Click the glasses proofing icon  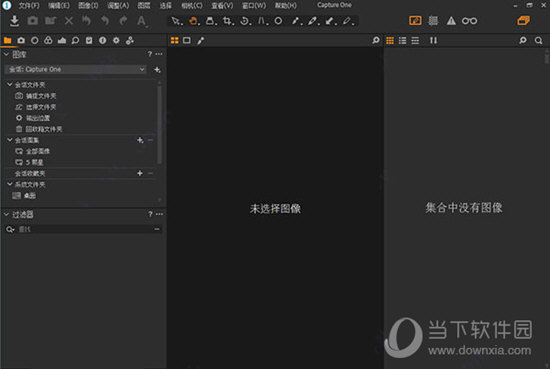469,21
